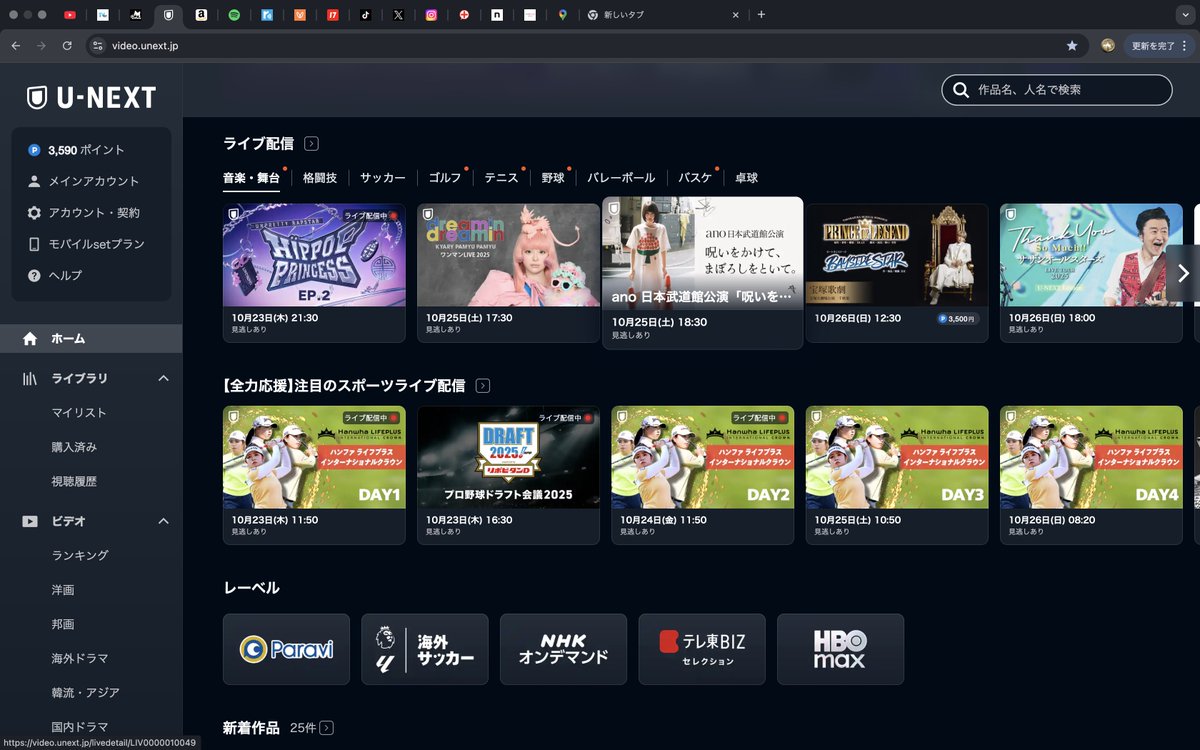The image size is (1200, 750).
Task: Switch to the Amazon browser tab
Action: 201,15
